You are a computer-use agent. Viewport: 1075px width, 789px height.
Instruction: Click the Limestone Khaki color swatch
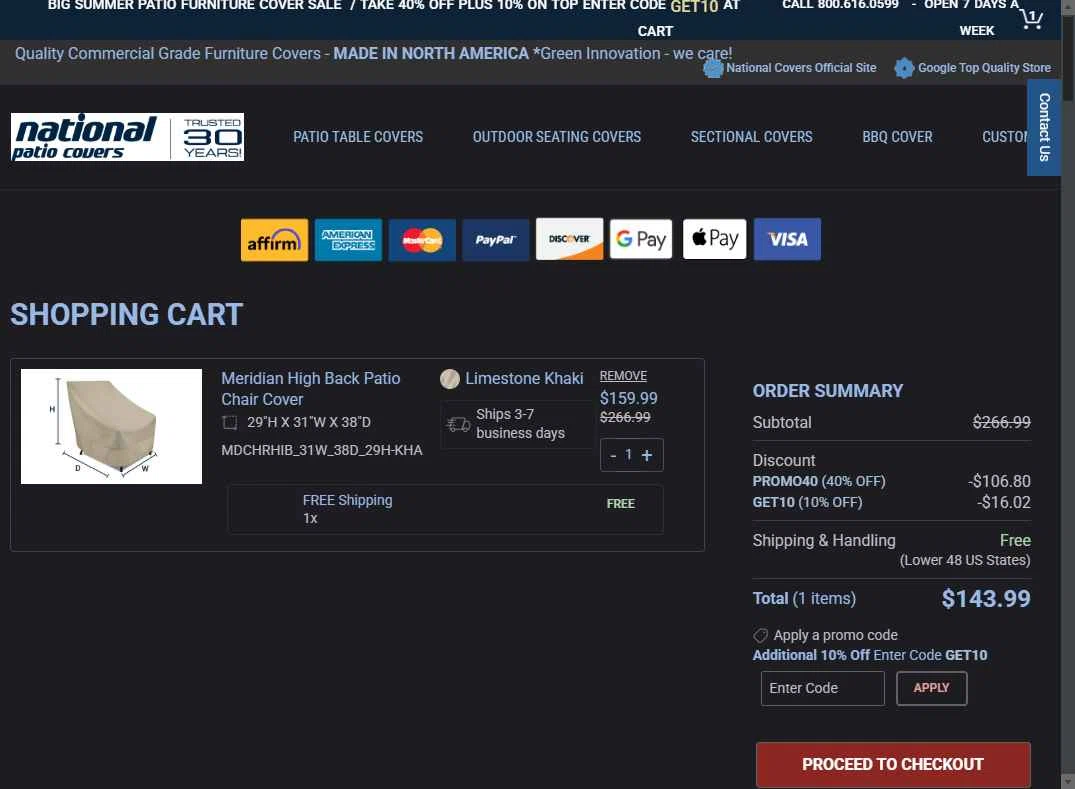pos(450,378)
